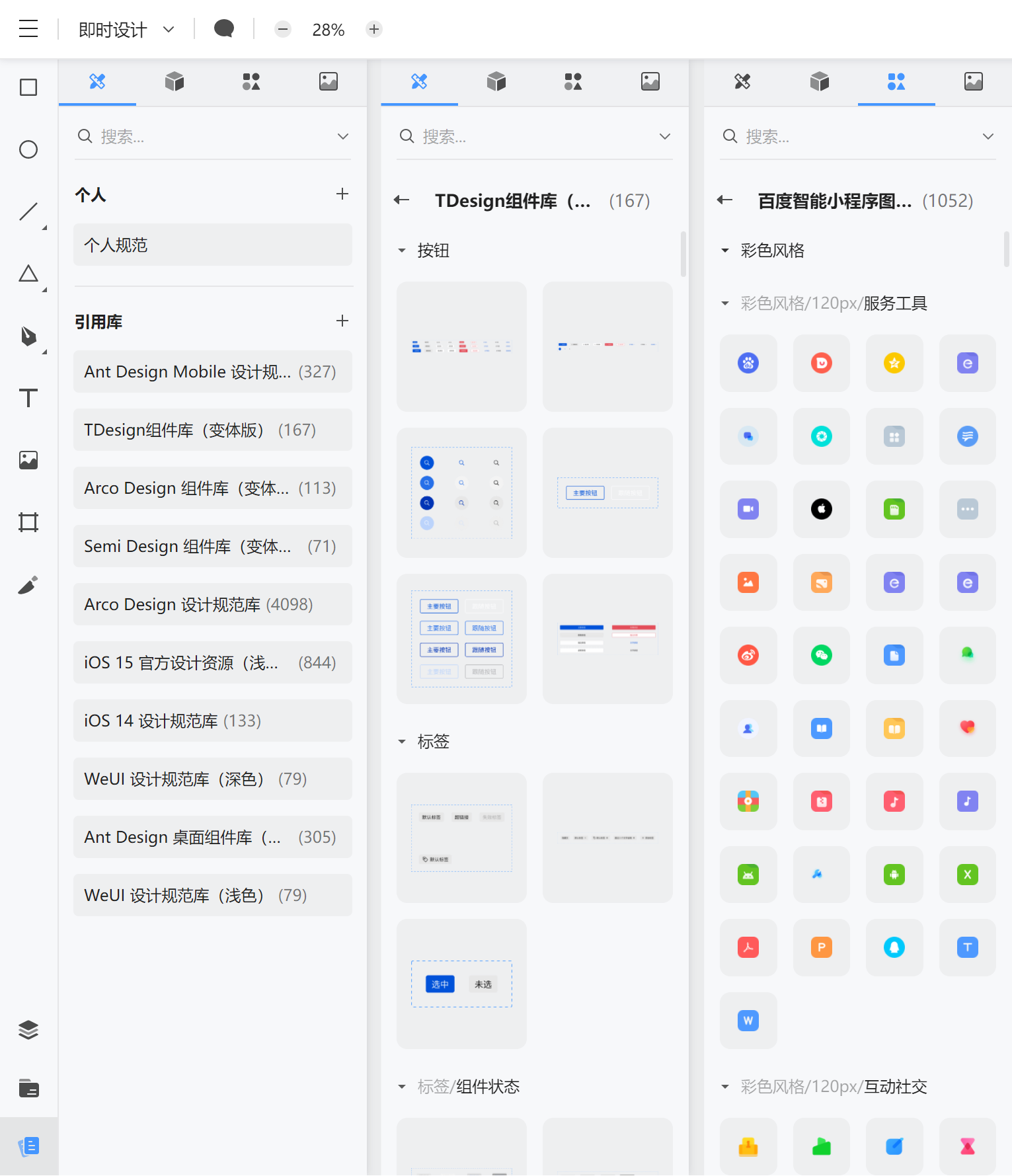Image resolution: width=1012 pixels, height=1176 pixels.
Task: Open search dropdown chevron in right panel
Action: [x=988, y=136]
